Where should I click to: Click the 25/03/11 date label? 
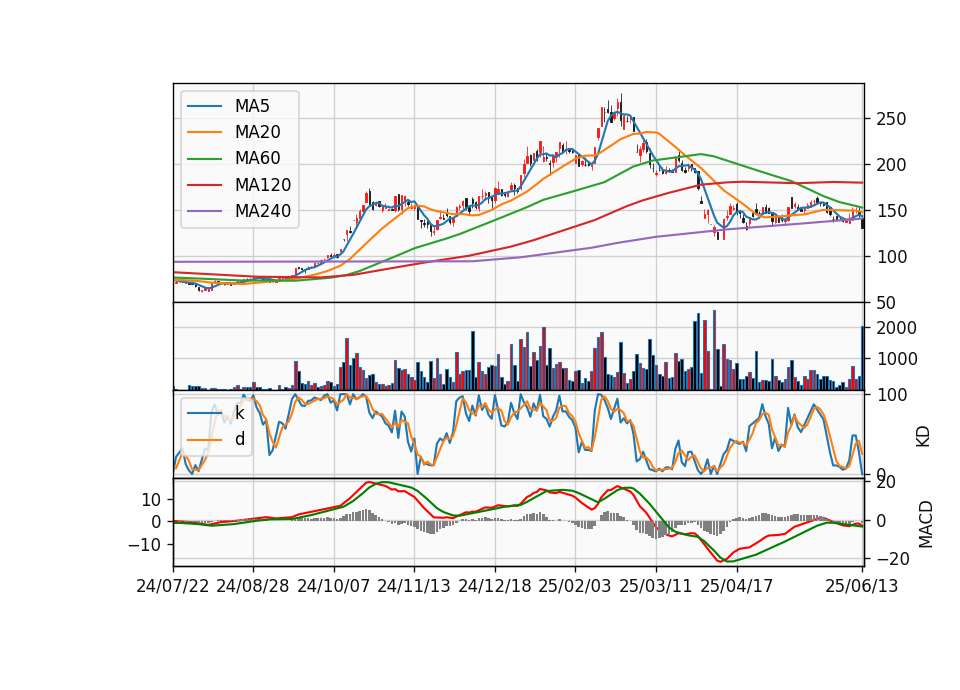point(656,586)
